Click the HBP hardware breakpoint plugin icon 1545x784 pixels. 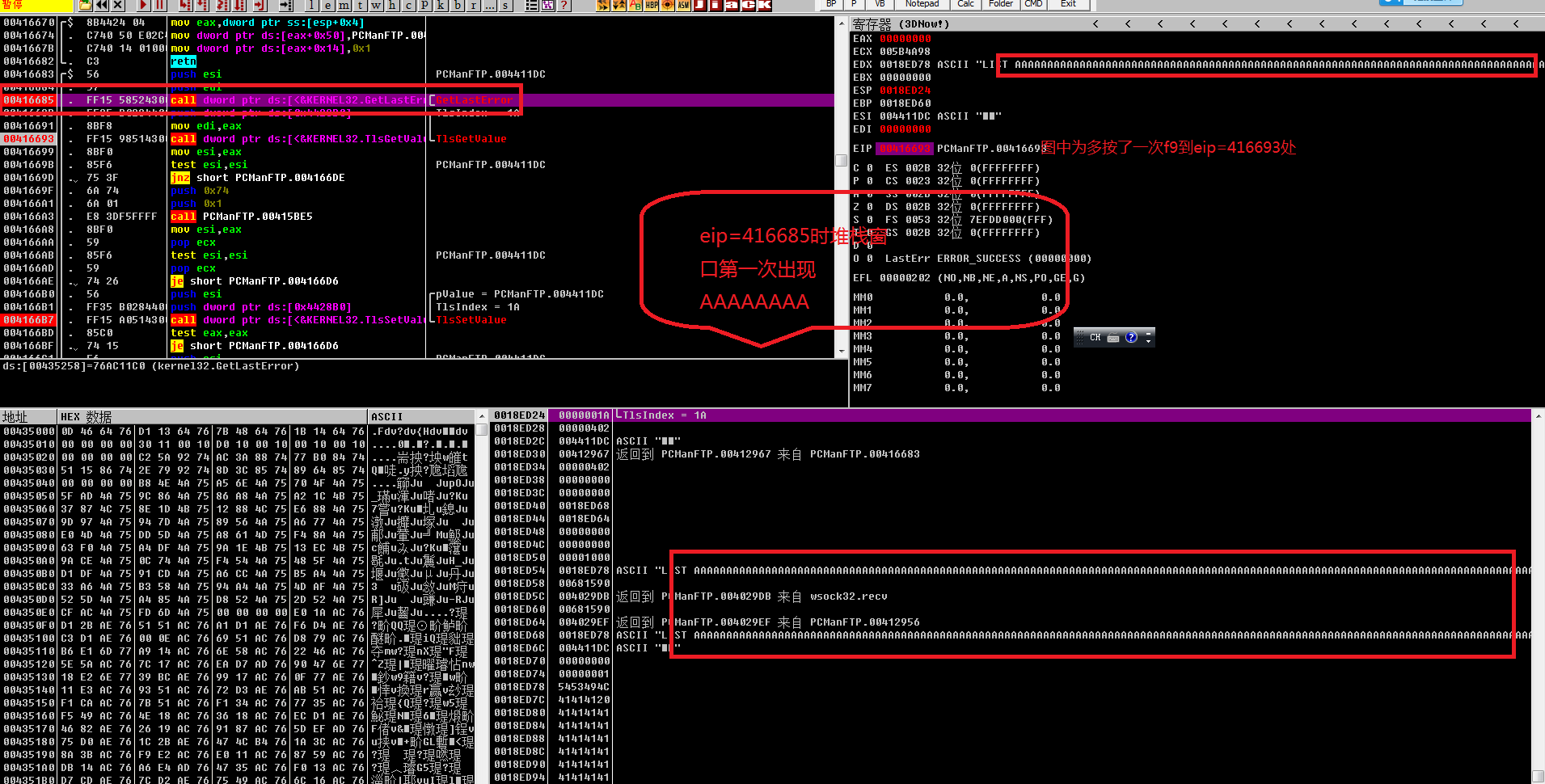652,5
